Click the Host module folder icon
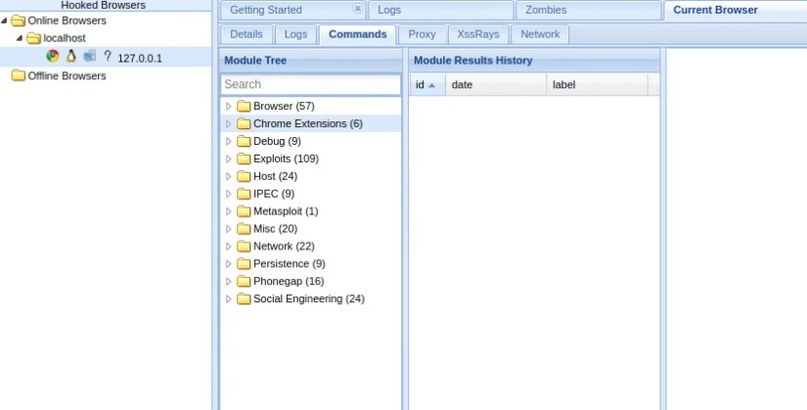The image size is (807, 410). pos(243,176)
